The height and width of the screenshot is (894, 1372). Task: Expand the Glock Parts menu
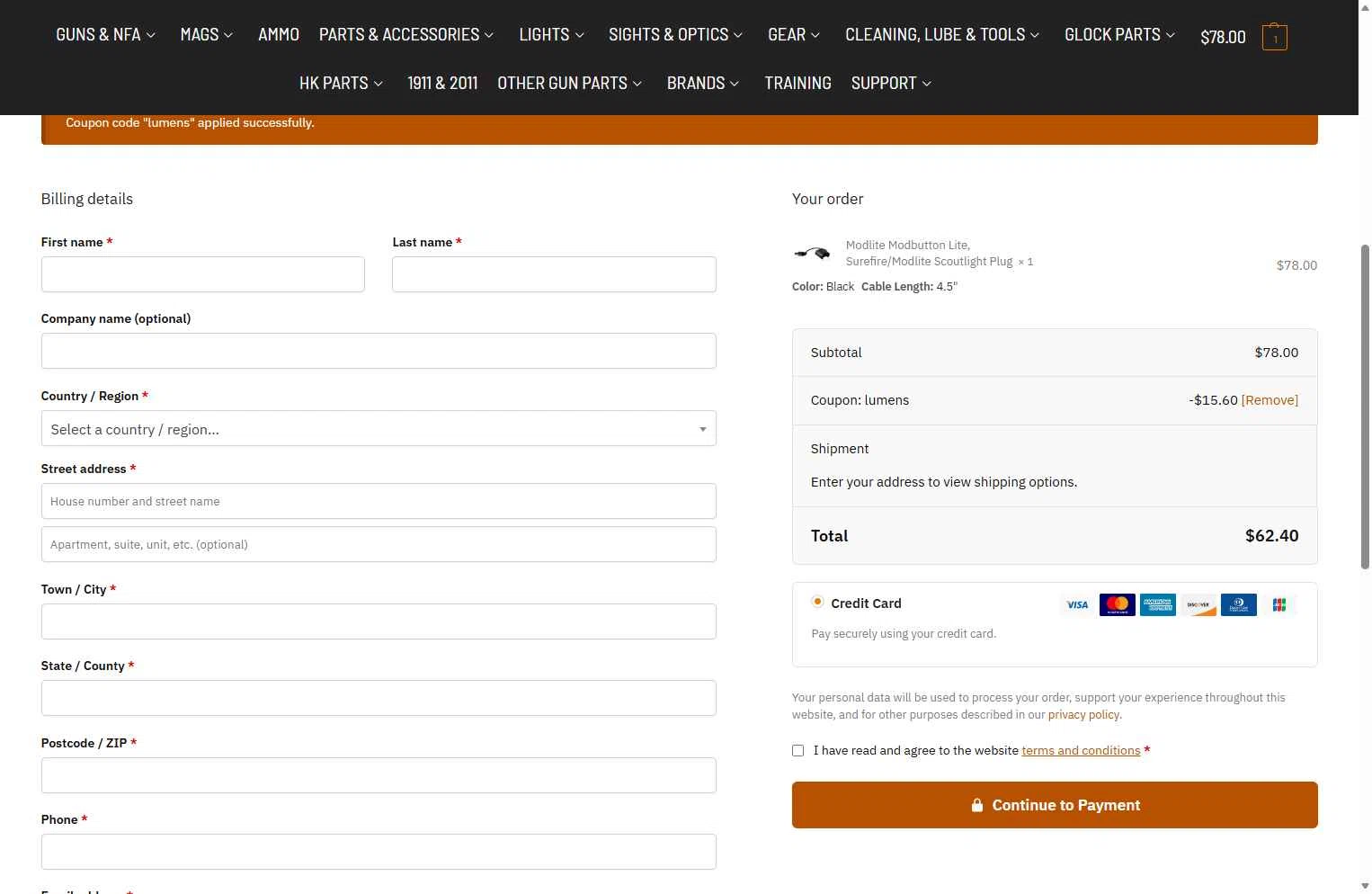(x=1120, y=35)
